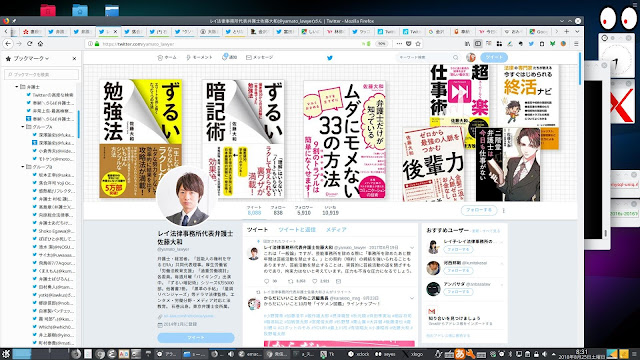The width and height of the screenshot is (640, 360).
Task: Bookmark this page with the star icon
Action: point(418,44)
